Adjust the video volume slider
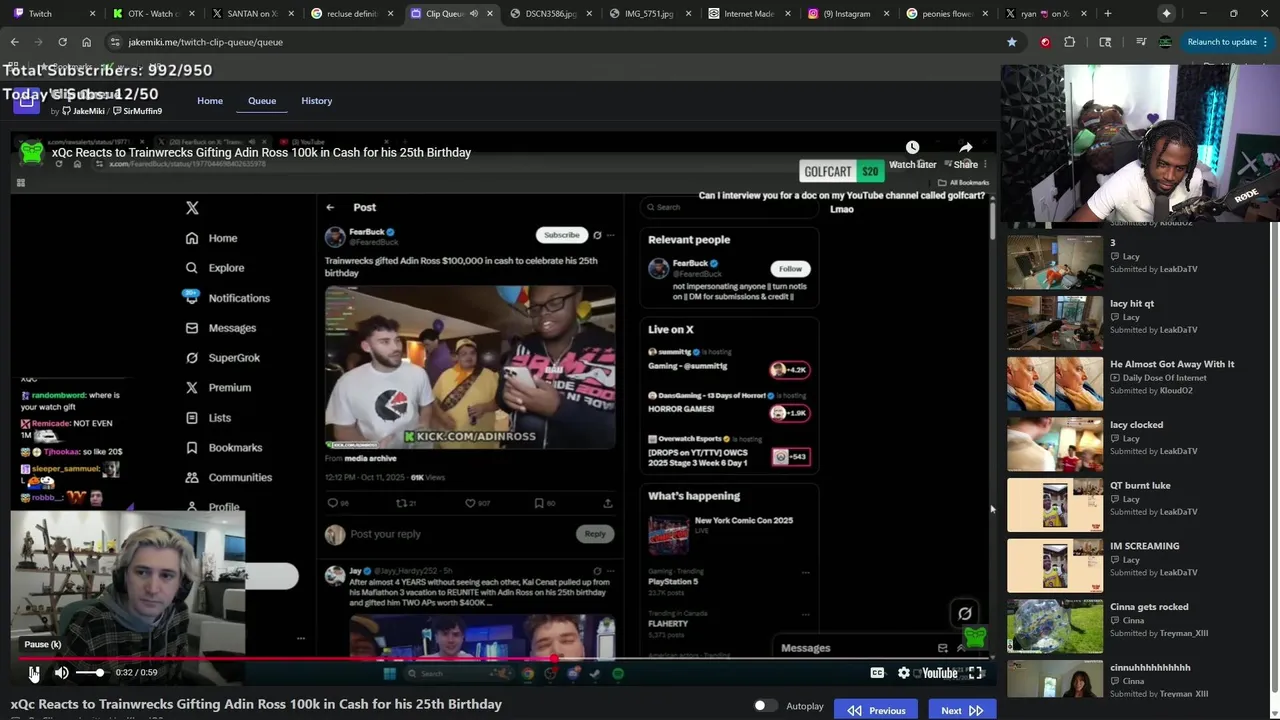This screenshot has width=1280, height=720. tap(90, 673)
